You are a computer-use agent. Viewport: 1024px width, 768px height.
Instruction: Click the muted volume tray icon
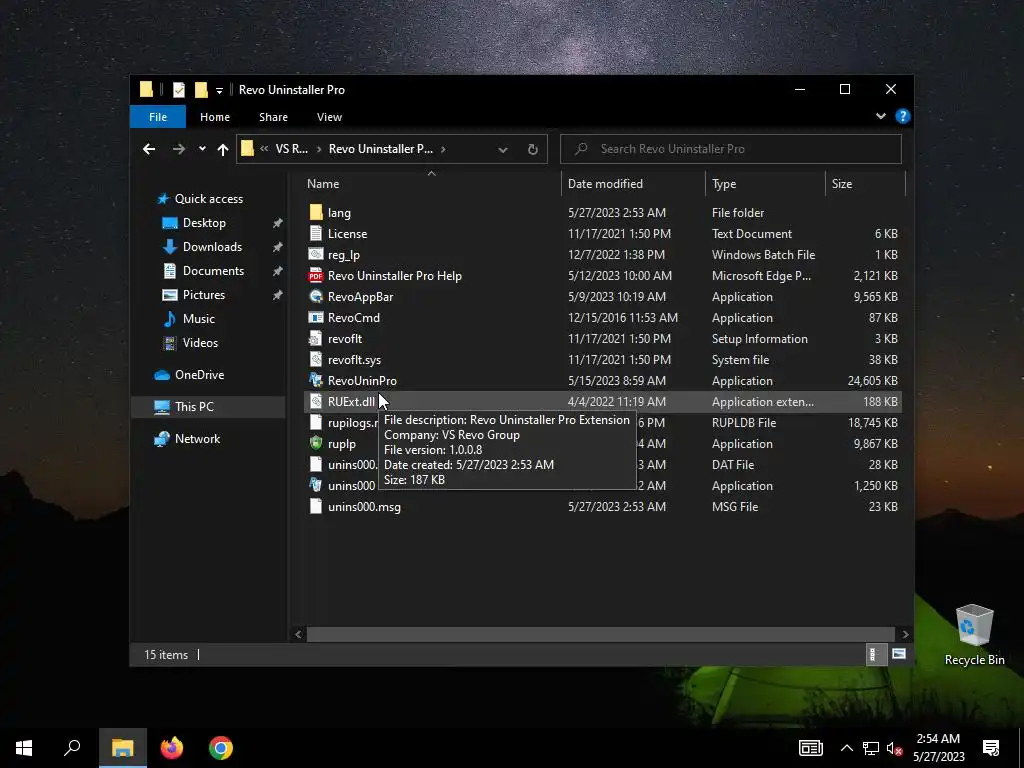click(x=894, y=748)
